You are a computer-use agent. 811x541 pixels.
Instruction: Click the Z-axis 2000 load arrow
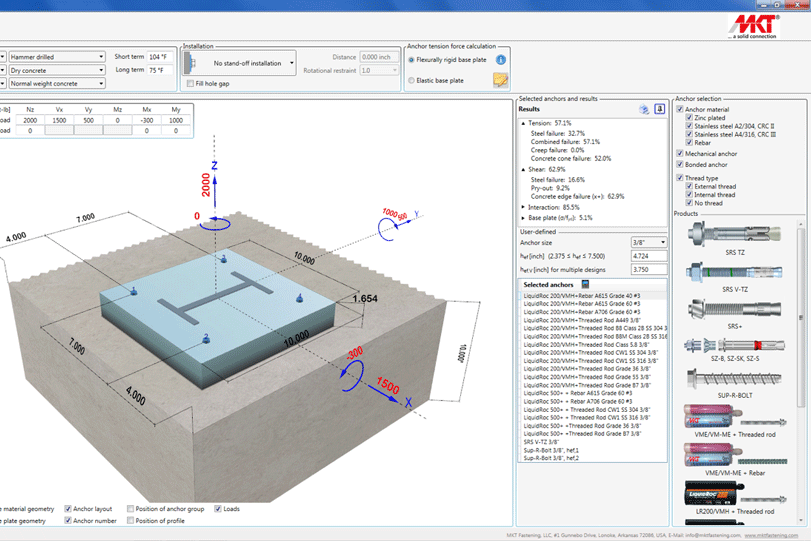[215, 189]
